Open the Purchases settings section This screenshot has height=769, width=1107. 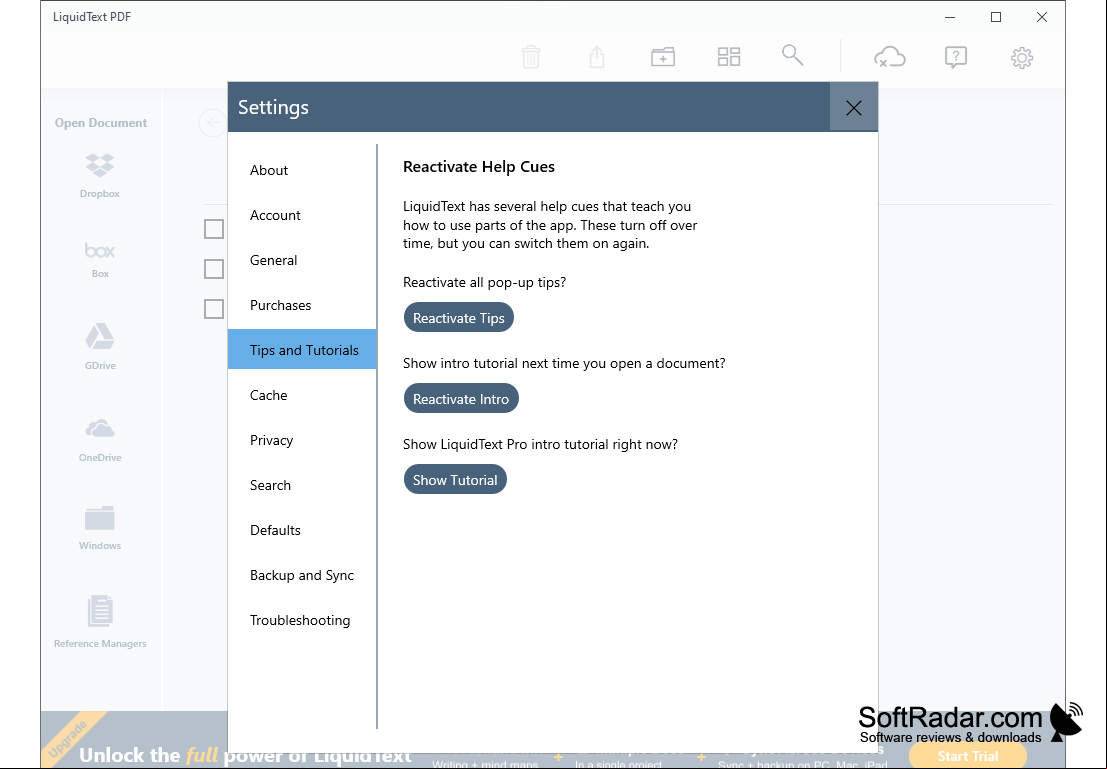[x=302, y=305]
